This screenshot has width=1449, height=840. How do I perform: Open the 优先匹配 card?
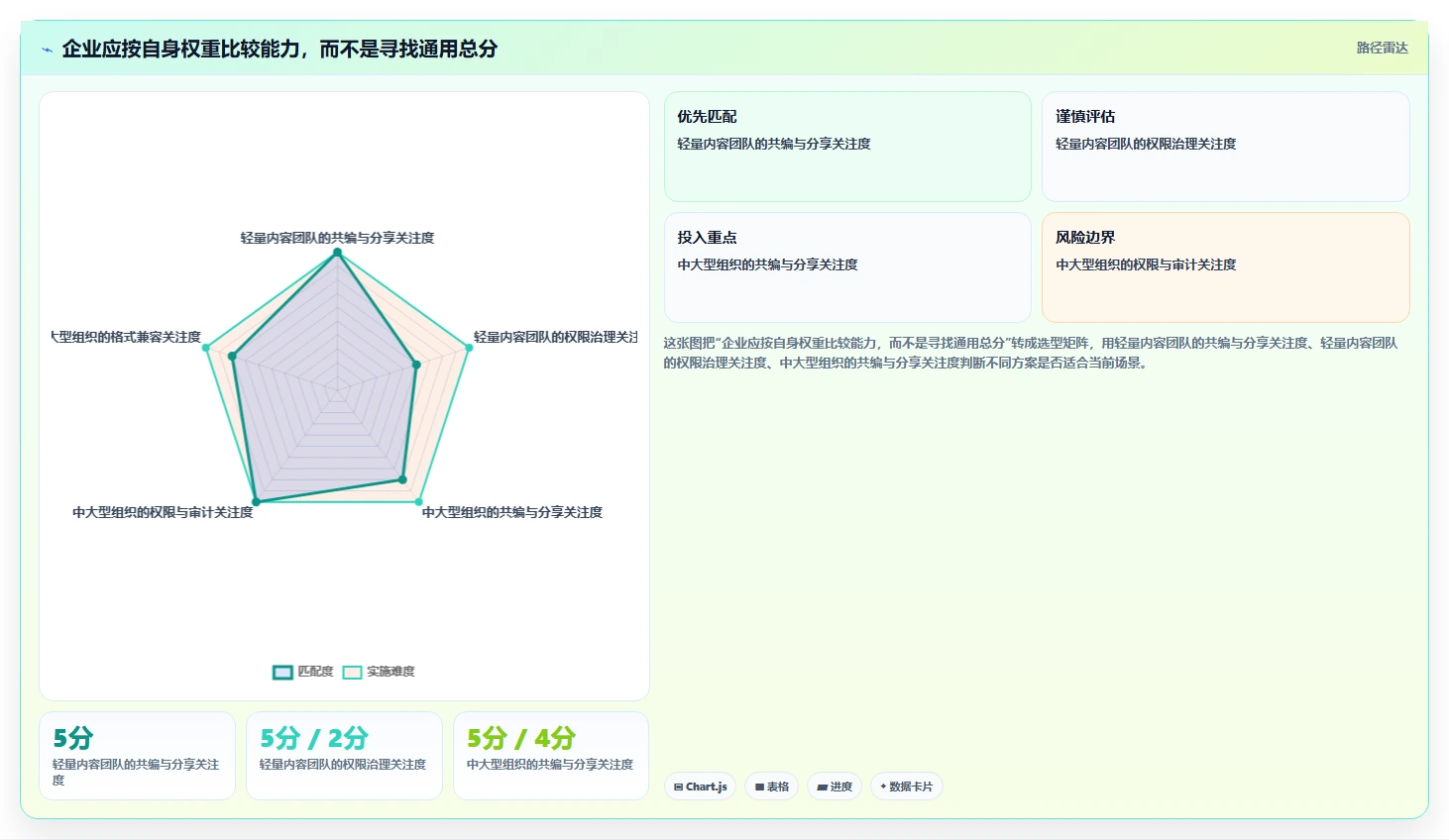click(x=847, y=147)
